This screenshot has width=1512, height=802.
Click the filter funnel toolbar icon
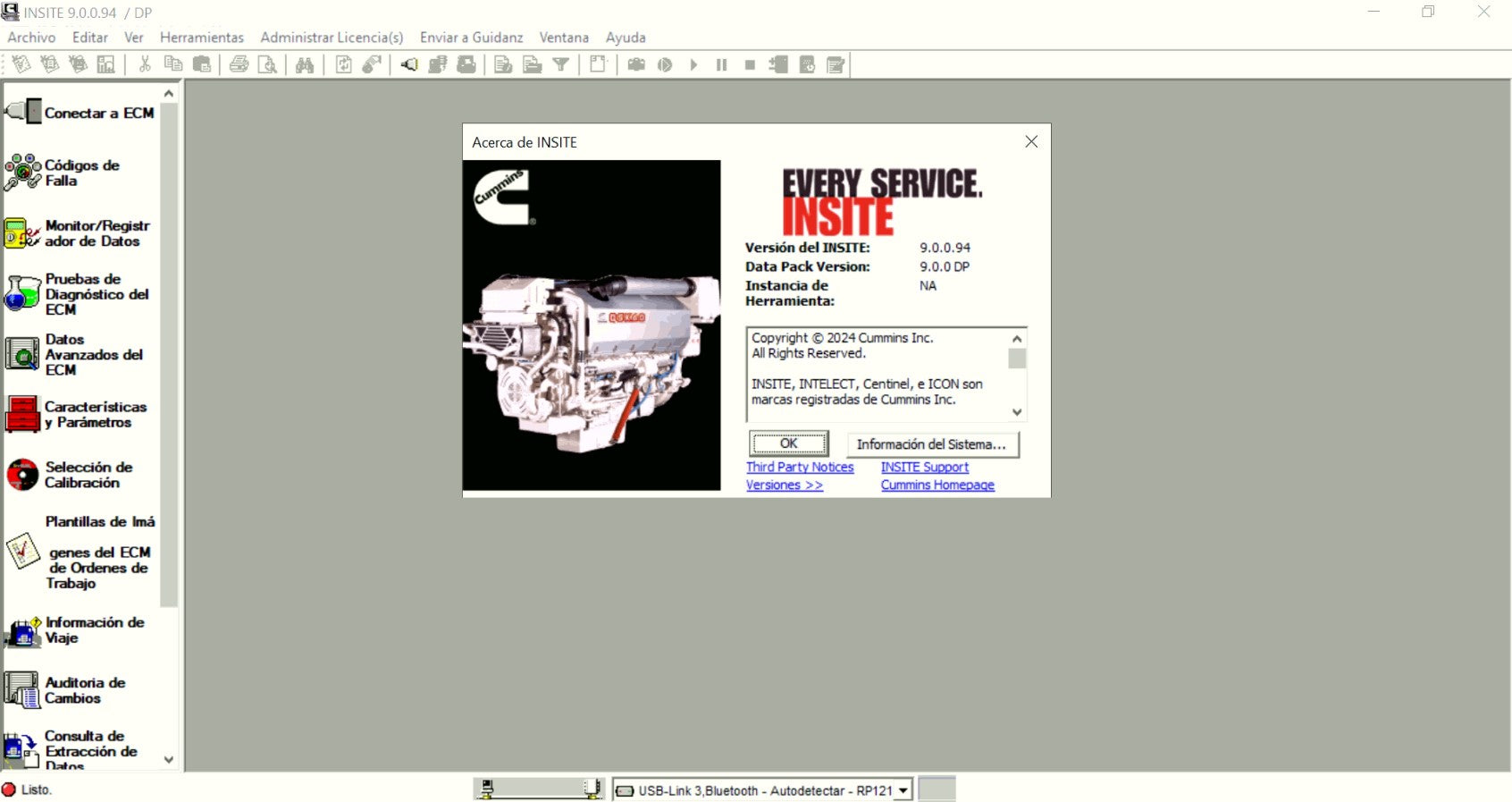pos(560,64)
